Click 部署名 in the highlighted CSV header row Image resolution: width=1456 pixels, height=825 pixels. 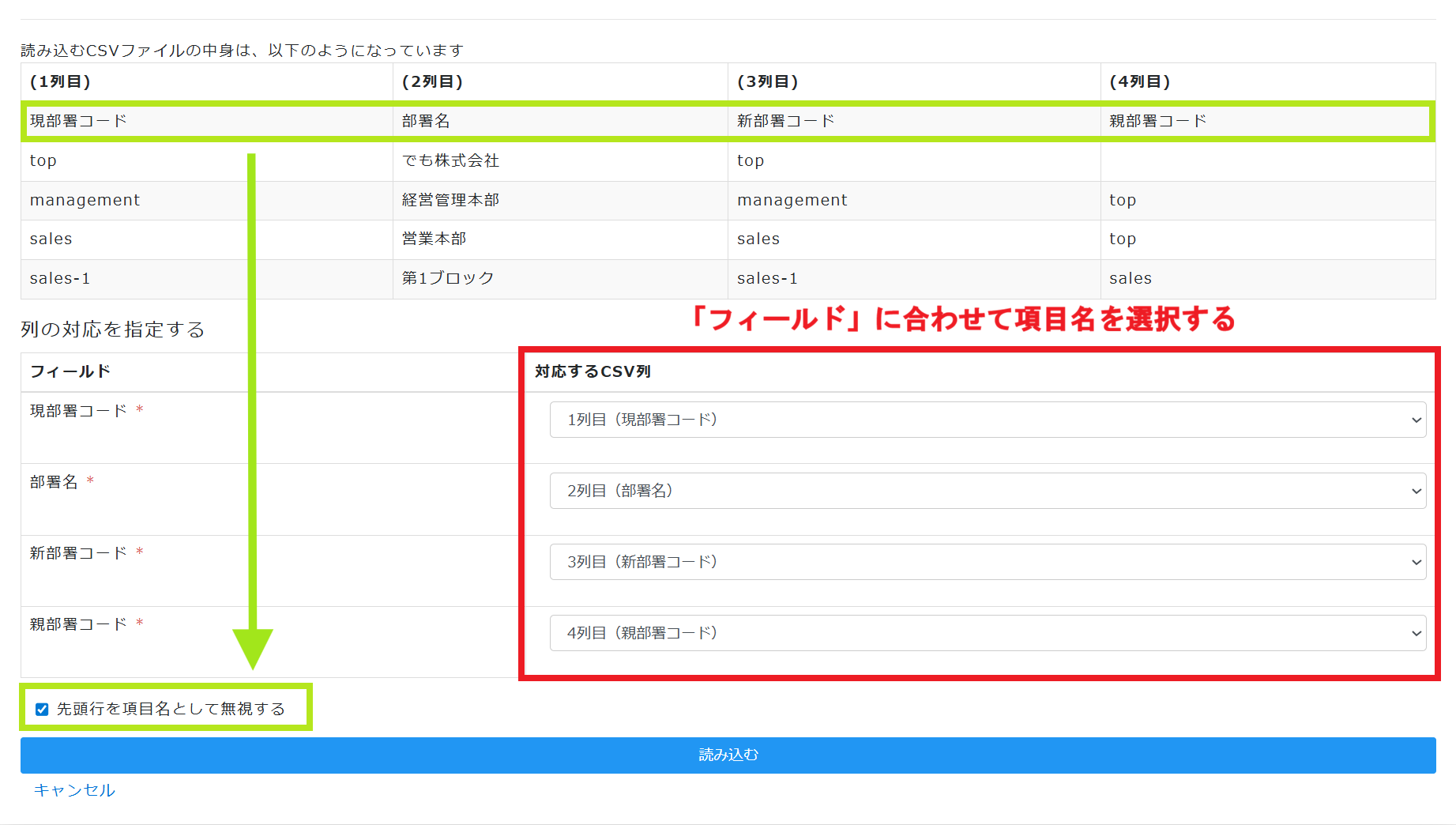[426, 121]
